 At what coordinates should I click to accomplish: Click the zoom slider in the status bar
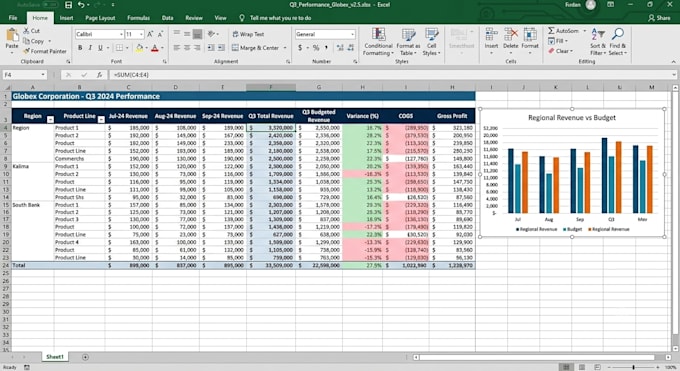(x=633, y=367)
